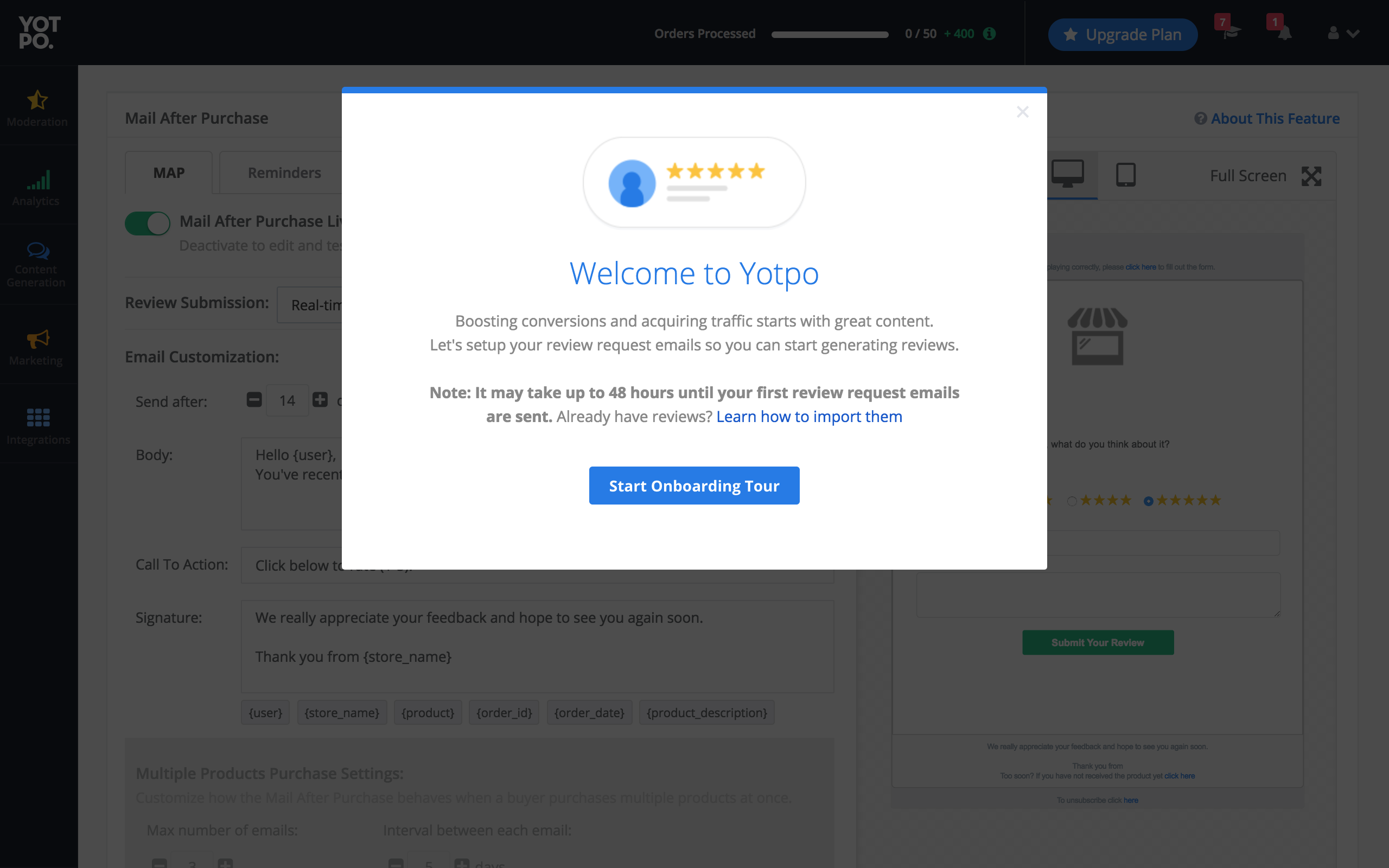
Task: Click the Orders Processed info icon
Action: pos(989,34)
